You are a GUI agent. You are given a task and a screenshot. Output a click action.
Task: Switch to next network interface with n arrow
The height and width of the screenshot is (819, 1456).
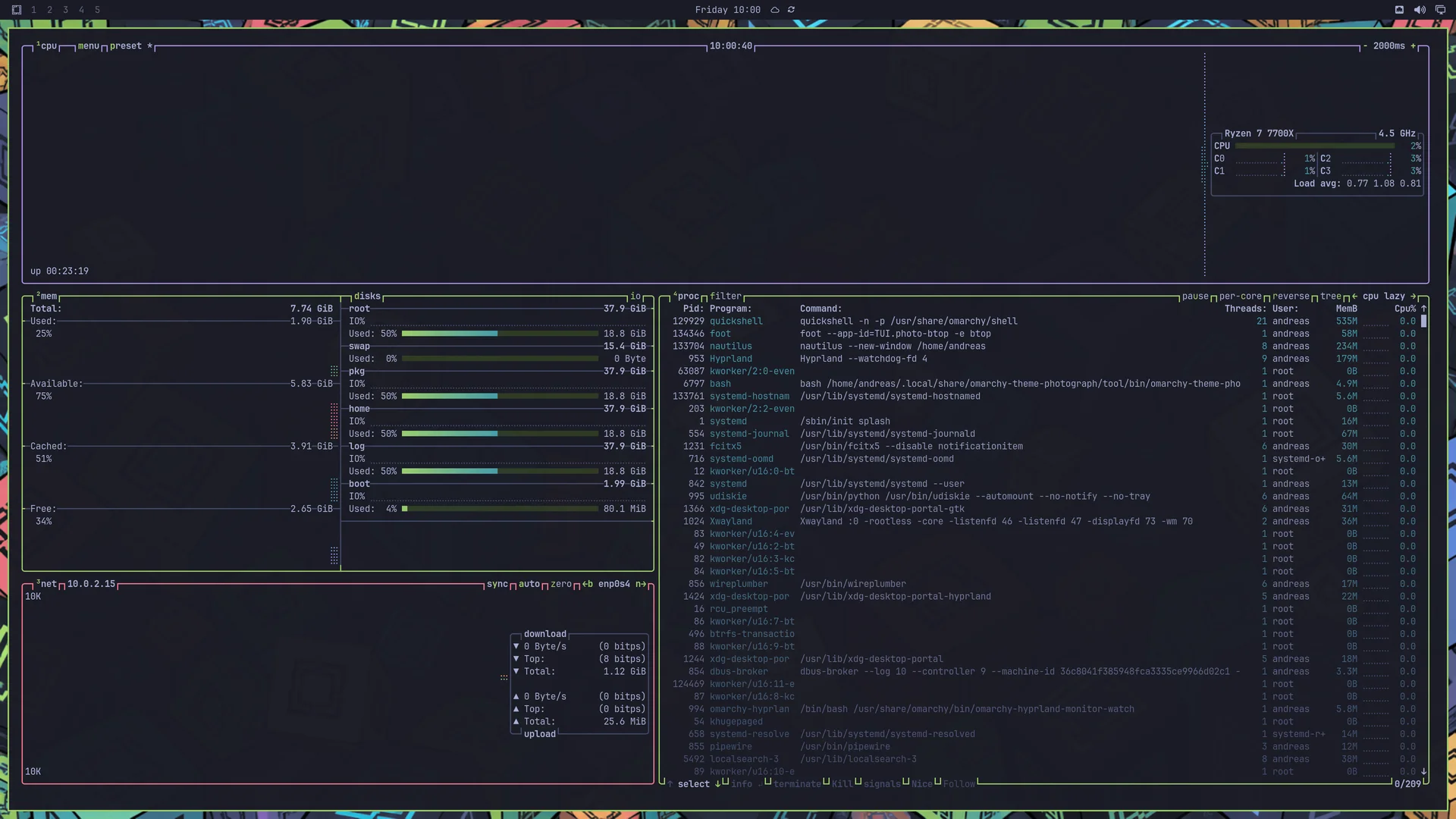click(641, 584)
